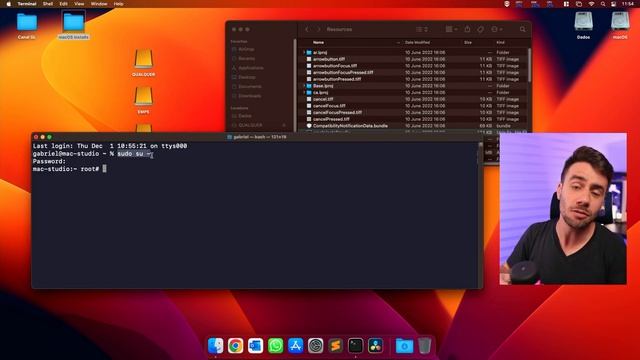Open AirDrop in Finder sidebar

point(246,49)
